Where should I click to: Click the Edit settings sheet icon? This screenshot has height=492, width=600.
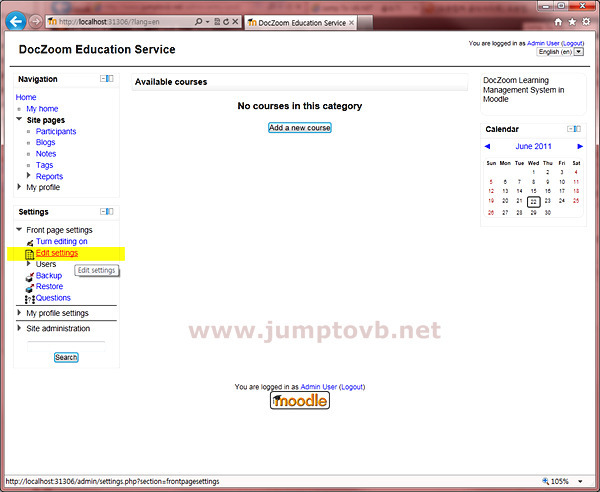click(29, 254)
